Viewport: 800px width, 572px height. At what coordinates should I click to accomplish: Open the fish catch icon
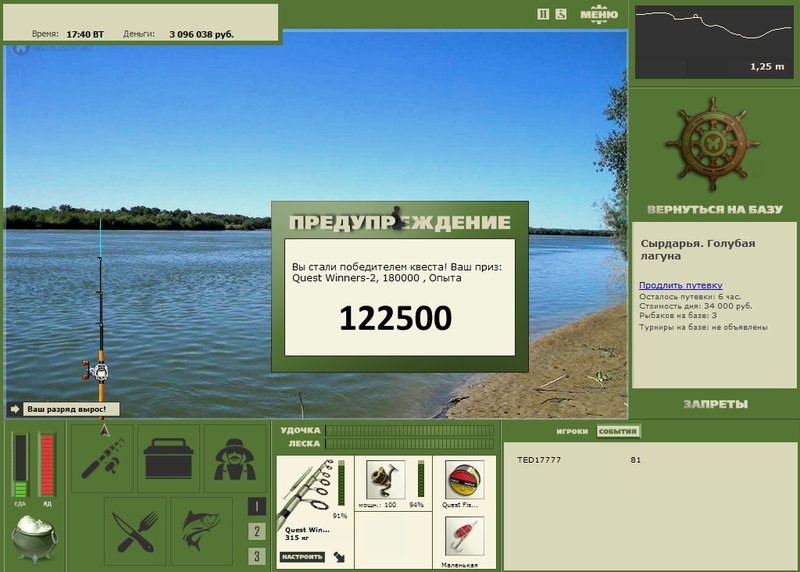tap(202, 531)
